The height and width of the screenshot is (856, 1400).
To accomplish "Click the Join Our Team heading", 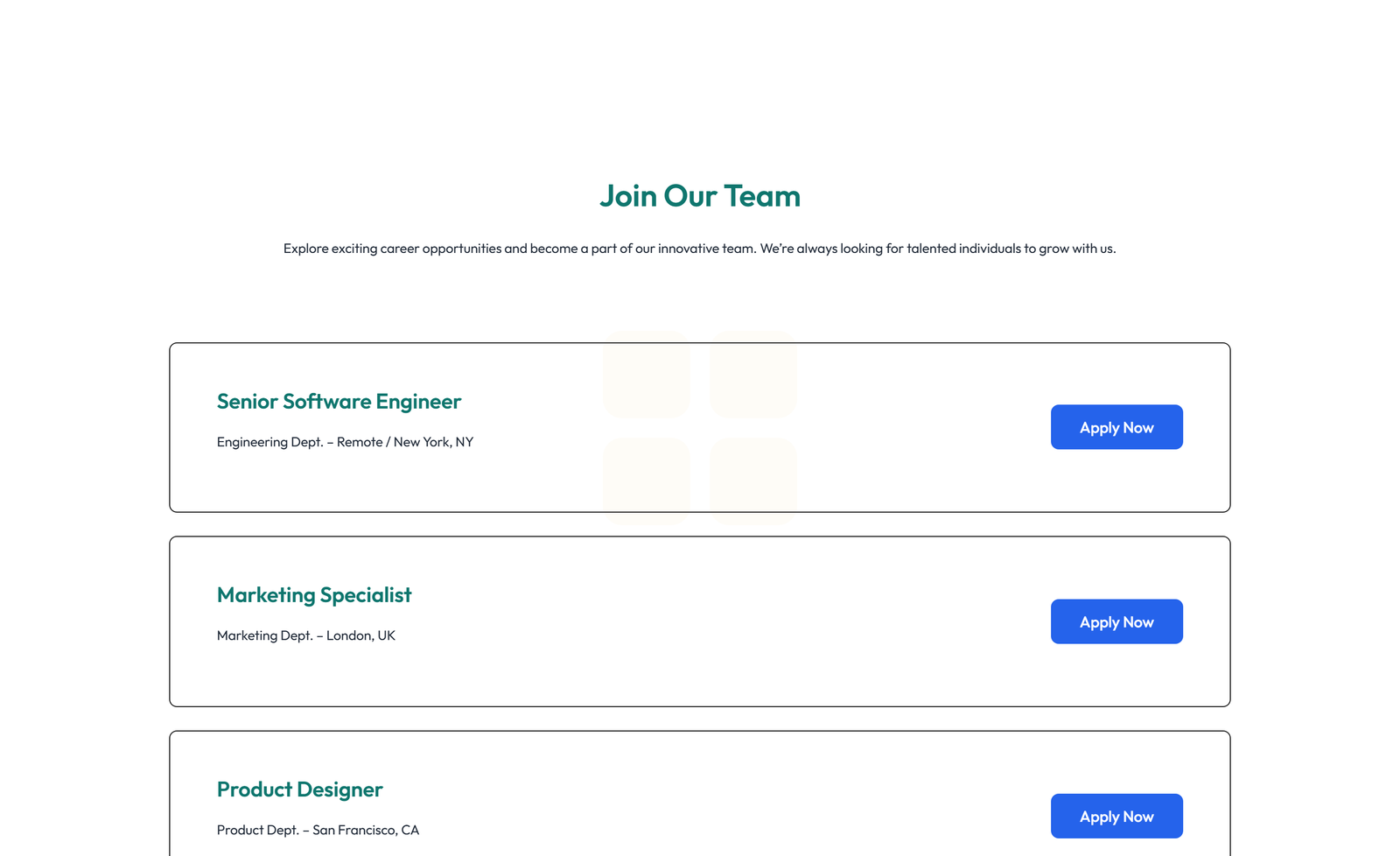I will (699, 196).
